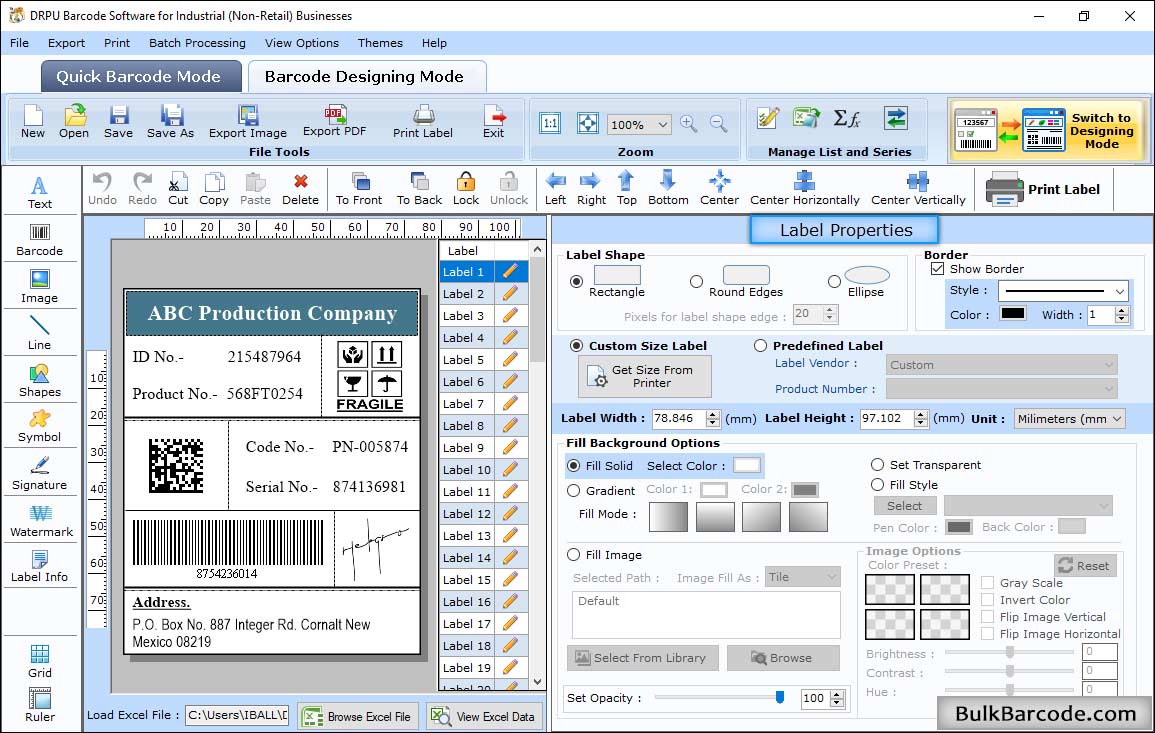Choose the Image tool in sidebar
Viewport: 1155px width, 733px height.
[x=40, y=287]
